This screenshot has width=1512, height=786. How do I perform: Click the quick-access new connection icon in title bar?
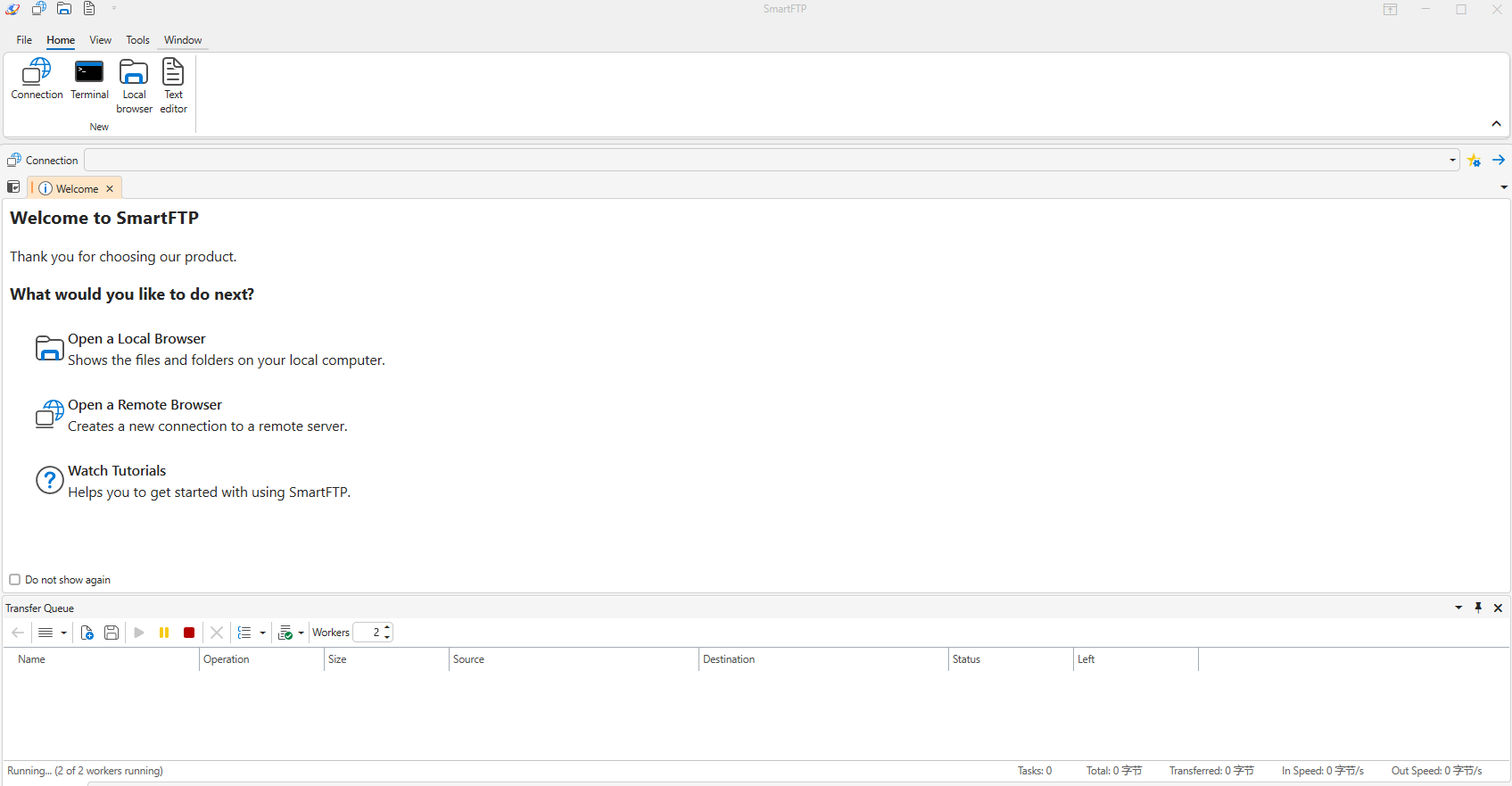pos(38,9)
